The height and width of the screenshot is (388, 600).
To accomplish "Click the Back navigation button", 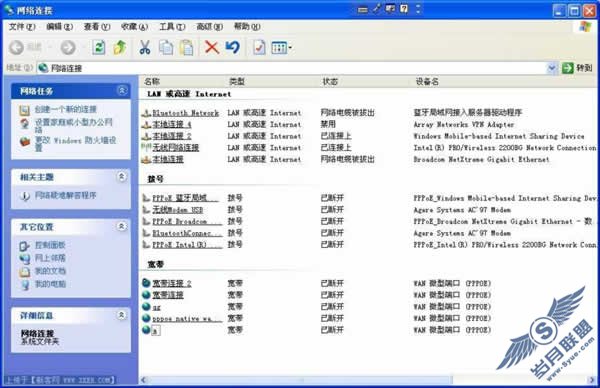I will (16, 47).
